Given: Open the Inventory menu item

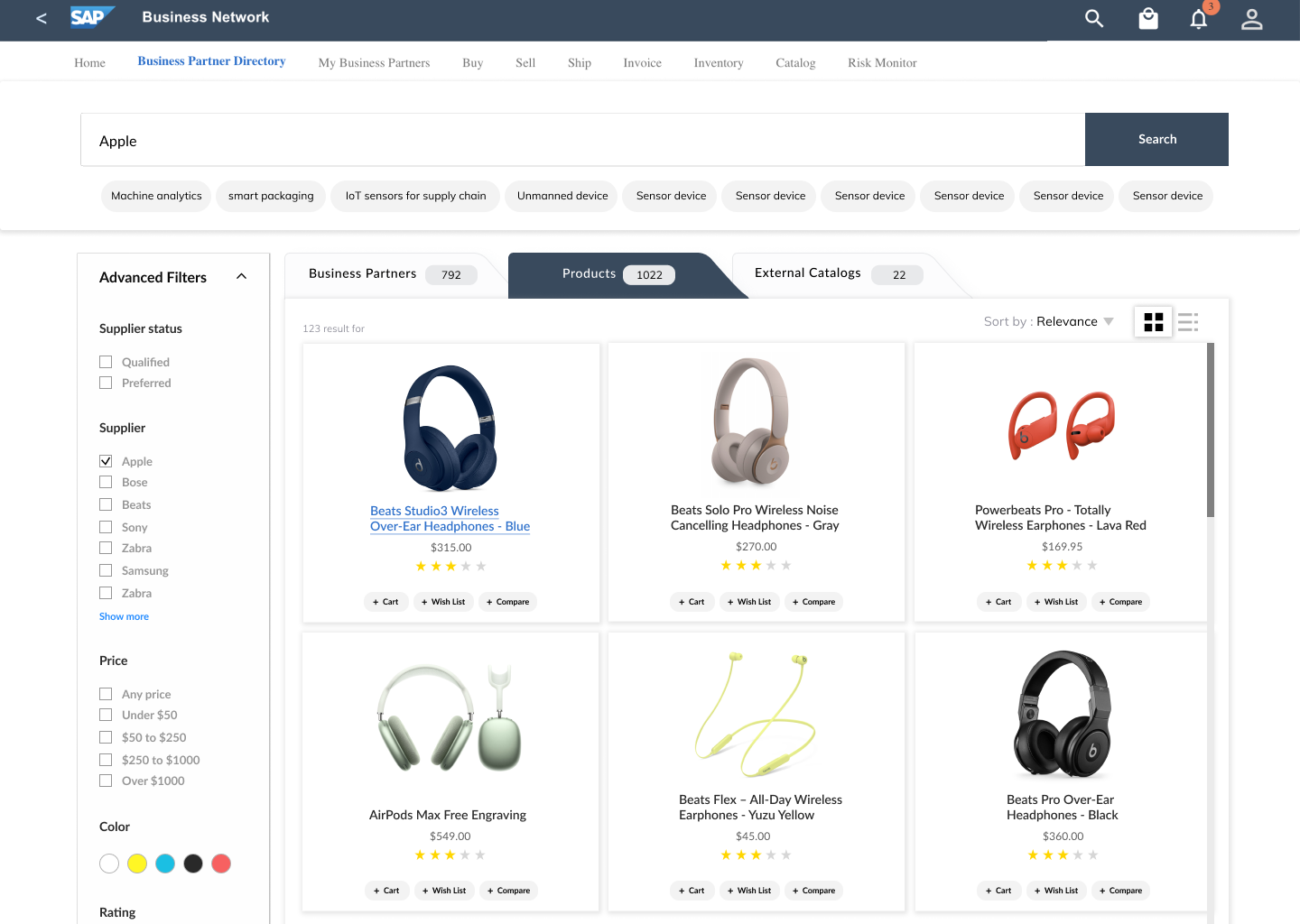Looking at the screenshot, I should click(719, 63).
